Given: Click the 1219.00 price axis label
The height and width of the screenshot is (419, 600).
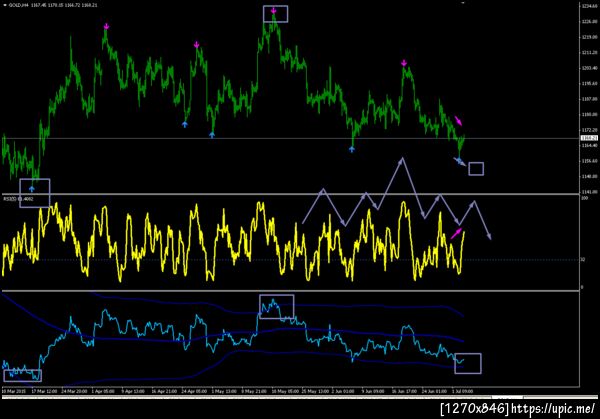Looking at the screenshot, I should tap(590, 37).
